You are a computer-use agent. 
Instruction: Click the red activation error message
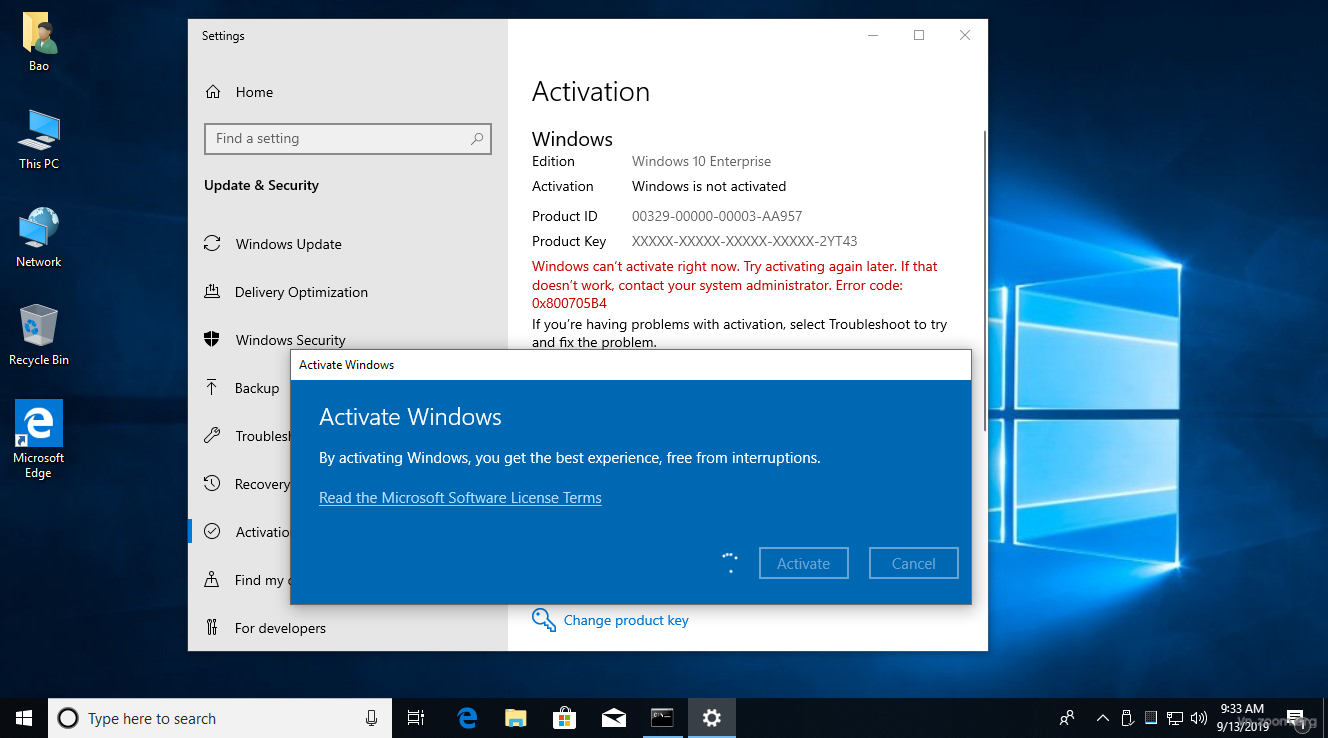click(735, 285)
